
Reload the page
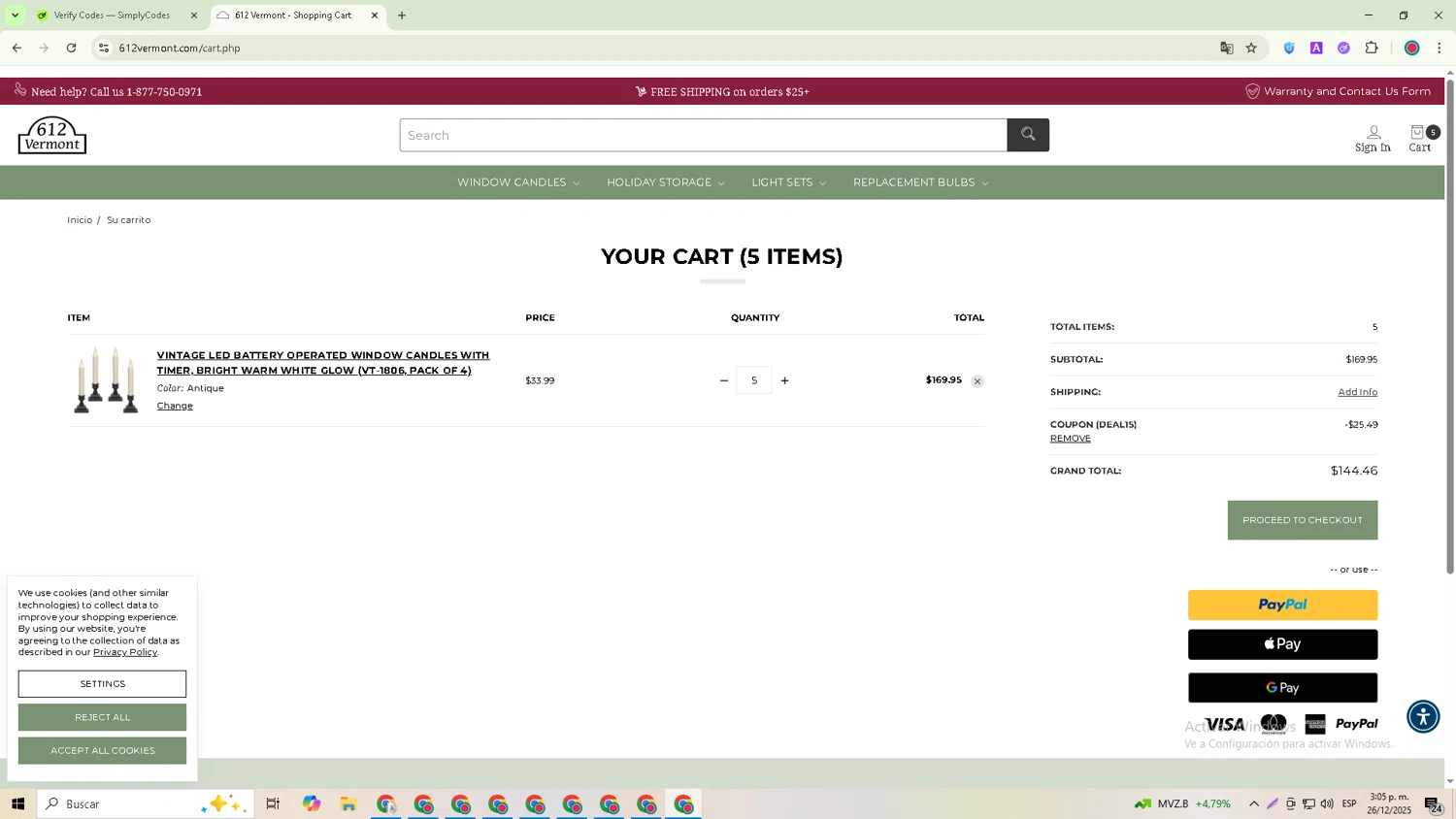click(71, 48)
